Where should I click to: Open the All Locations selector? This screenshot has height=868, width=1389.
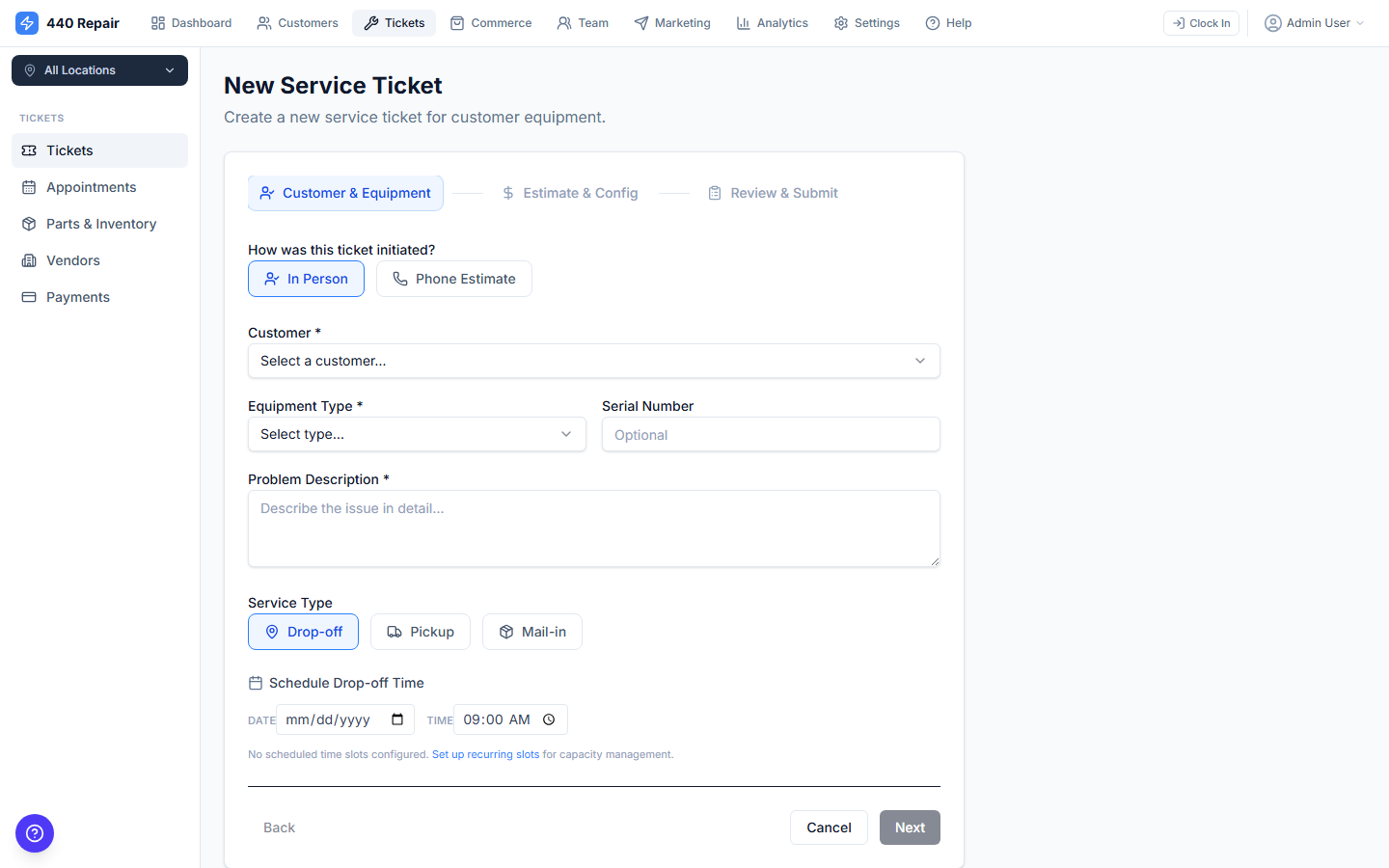pos(99,70)
